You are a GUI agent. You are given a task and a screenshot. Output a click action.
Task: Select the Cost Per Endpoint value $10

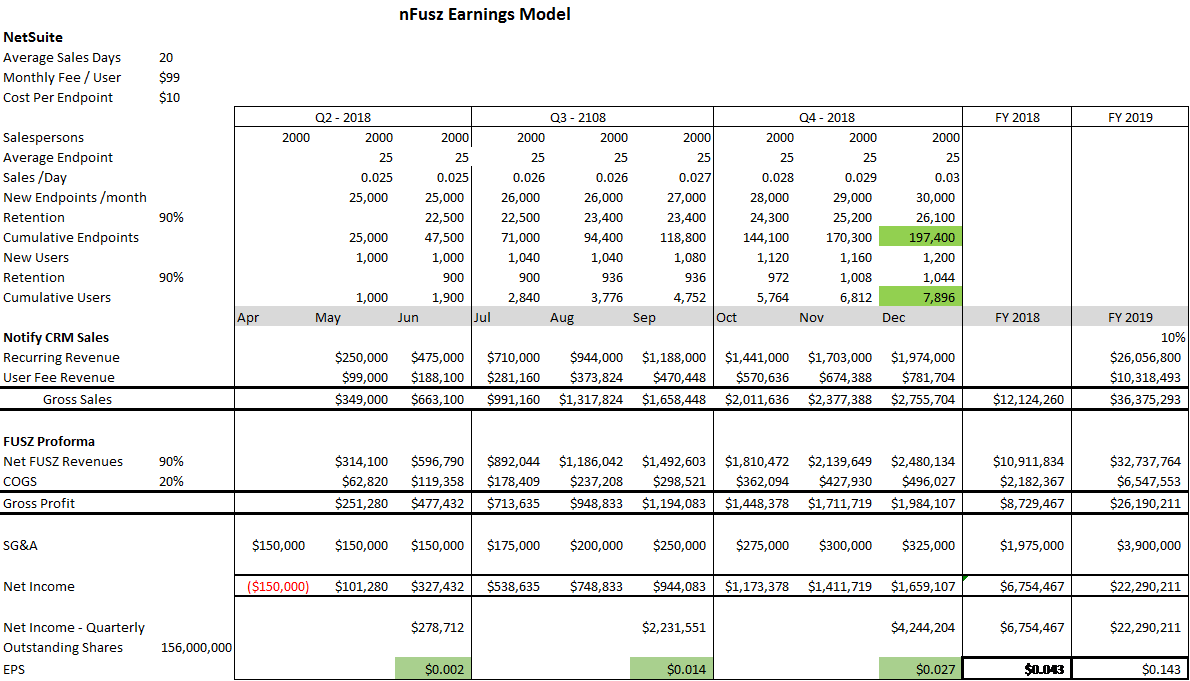point(169,97)
